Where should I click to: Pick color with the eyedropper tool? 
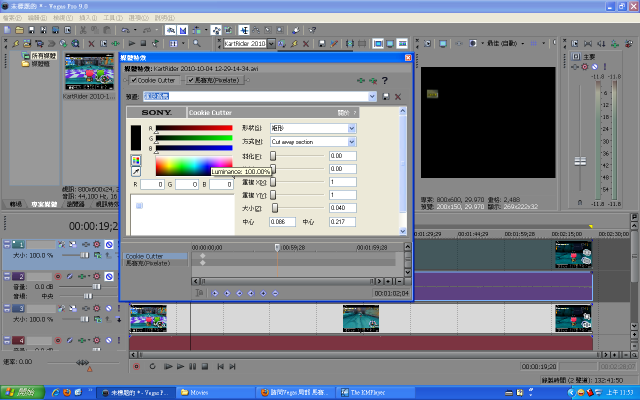(x=136, y=171)
